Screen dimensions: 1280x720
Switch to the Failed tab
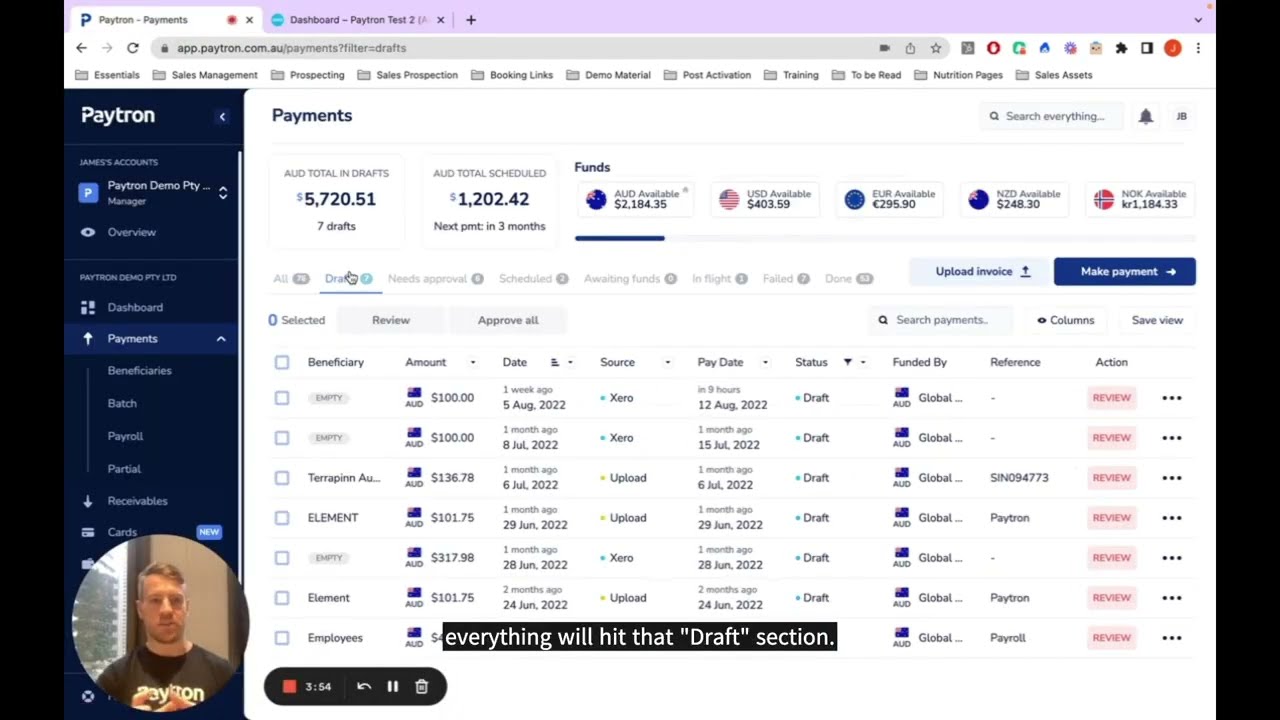(786, 279)
